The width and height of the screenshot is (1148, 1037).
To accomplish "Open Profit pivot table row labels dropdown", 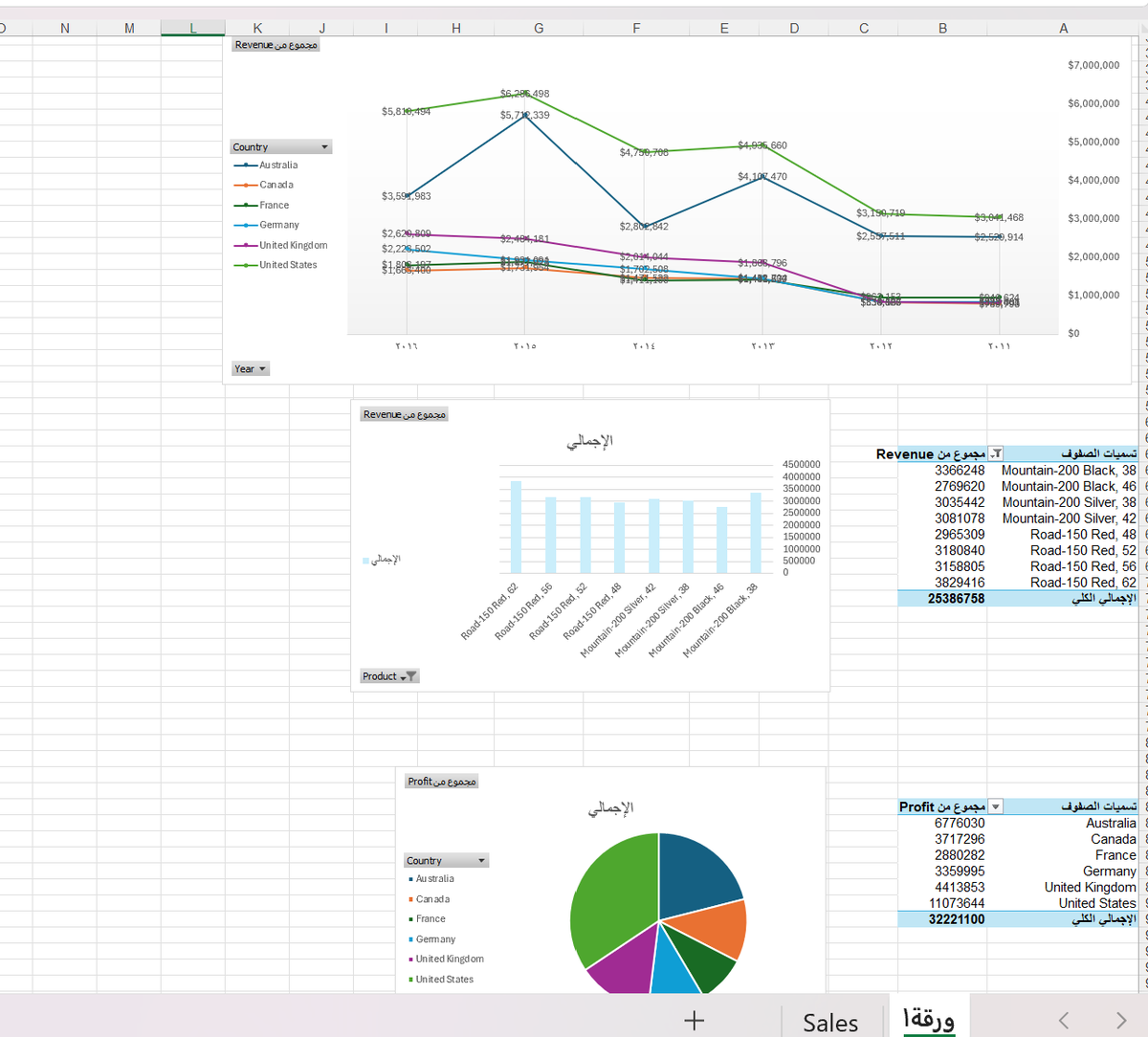I will [x=996, y=806].
